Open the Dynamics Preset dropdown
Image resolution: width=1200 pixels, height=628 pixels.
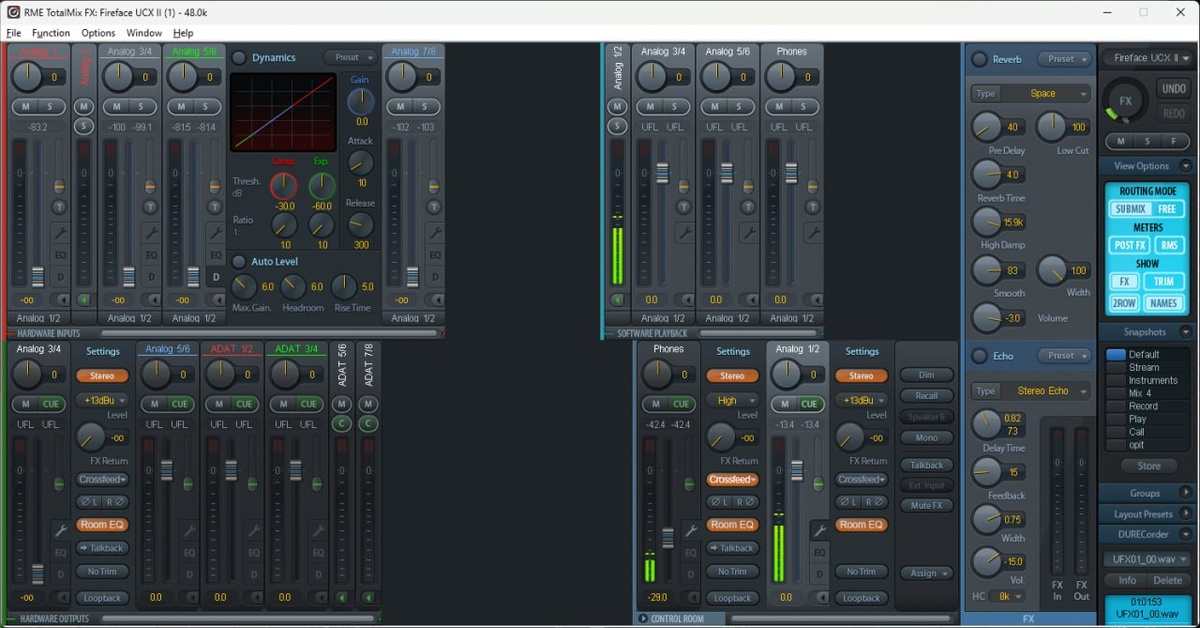pyautogui.click(x=350, y=58)
